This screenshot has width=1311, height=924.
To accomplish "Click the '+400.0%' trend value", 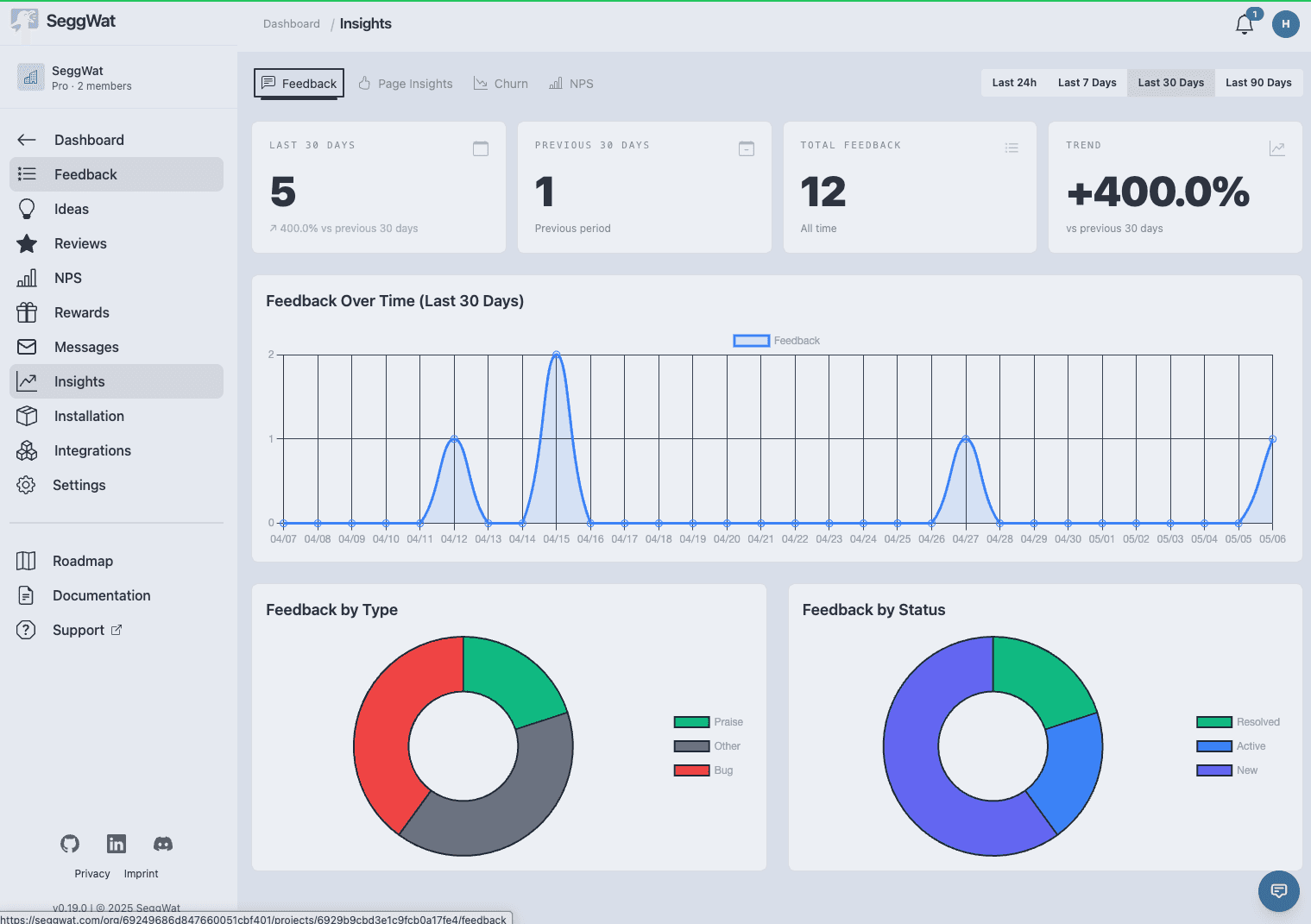I will 1158,192.
